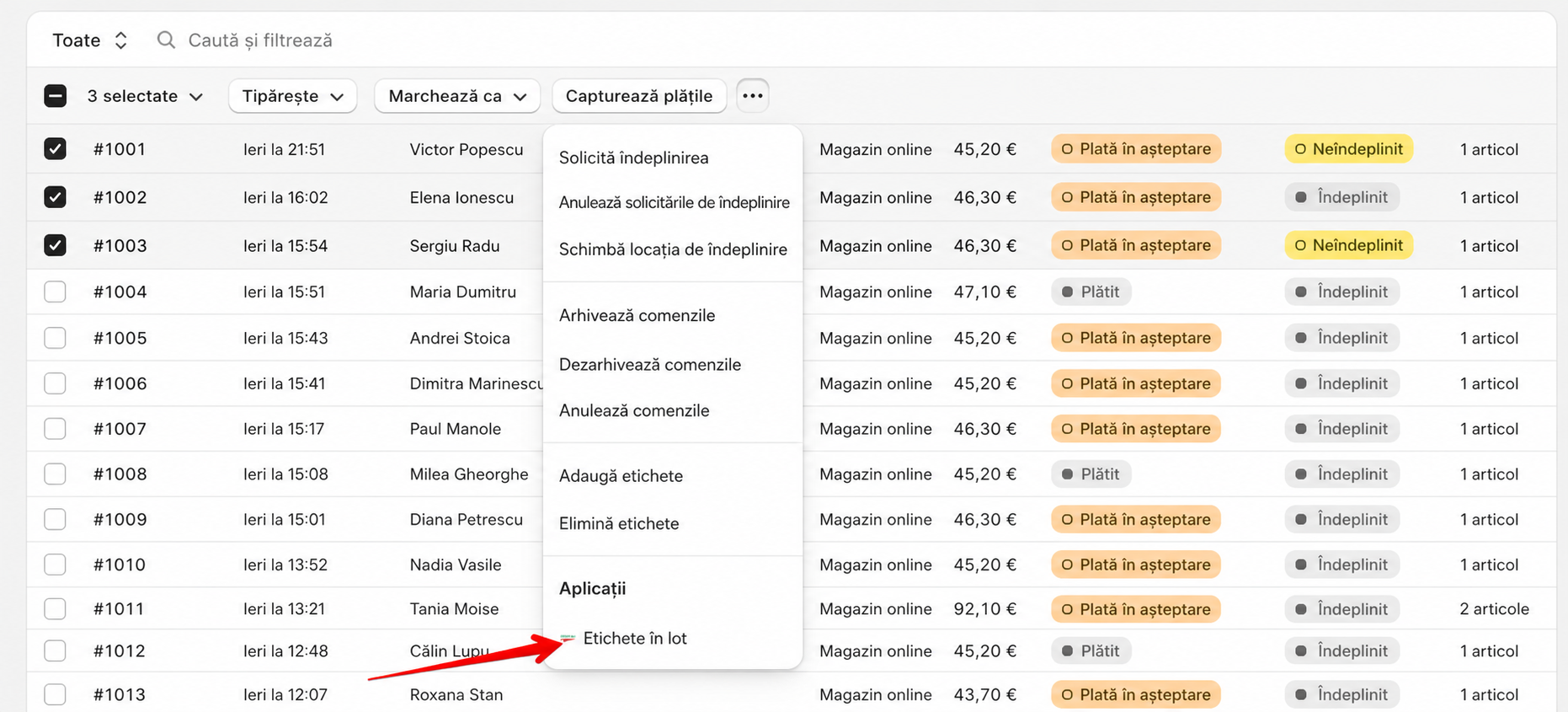
Task: Click the 2 articole cell
Action: tap(1495, 609)
